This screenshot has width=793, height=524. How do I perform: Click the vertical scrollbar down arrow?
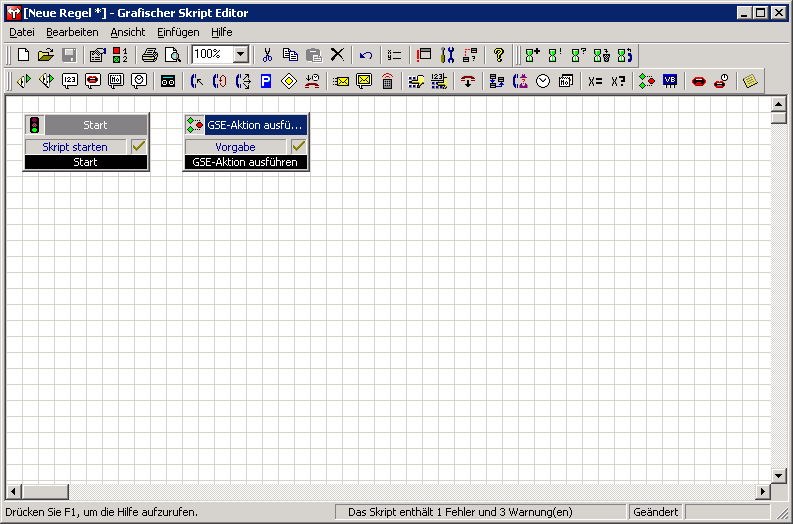click(779, 475)
